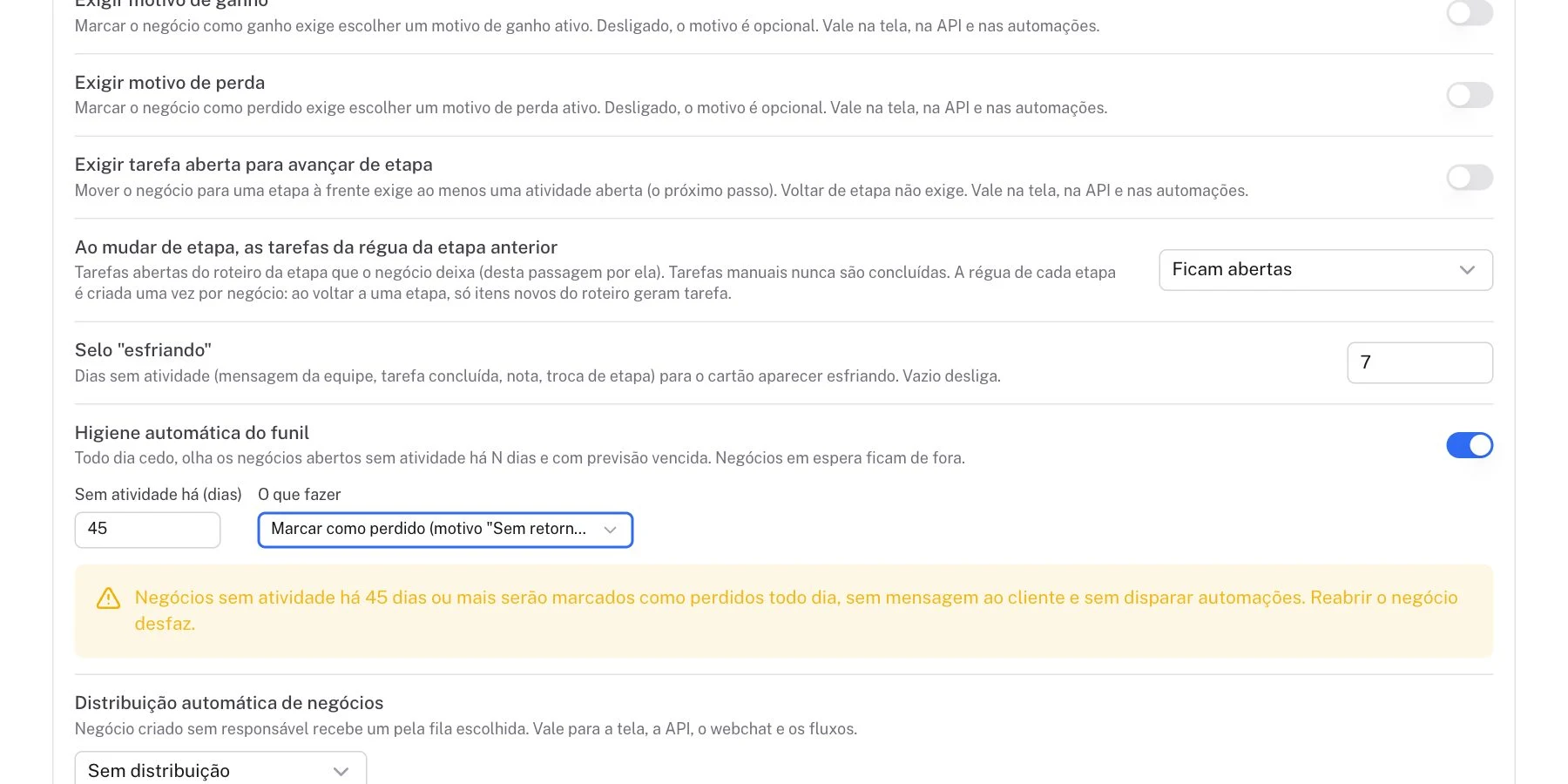Click the Exigir tarefa aberta para avançar de etapa heading

tap(253, 165)
